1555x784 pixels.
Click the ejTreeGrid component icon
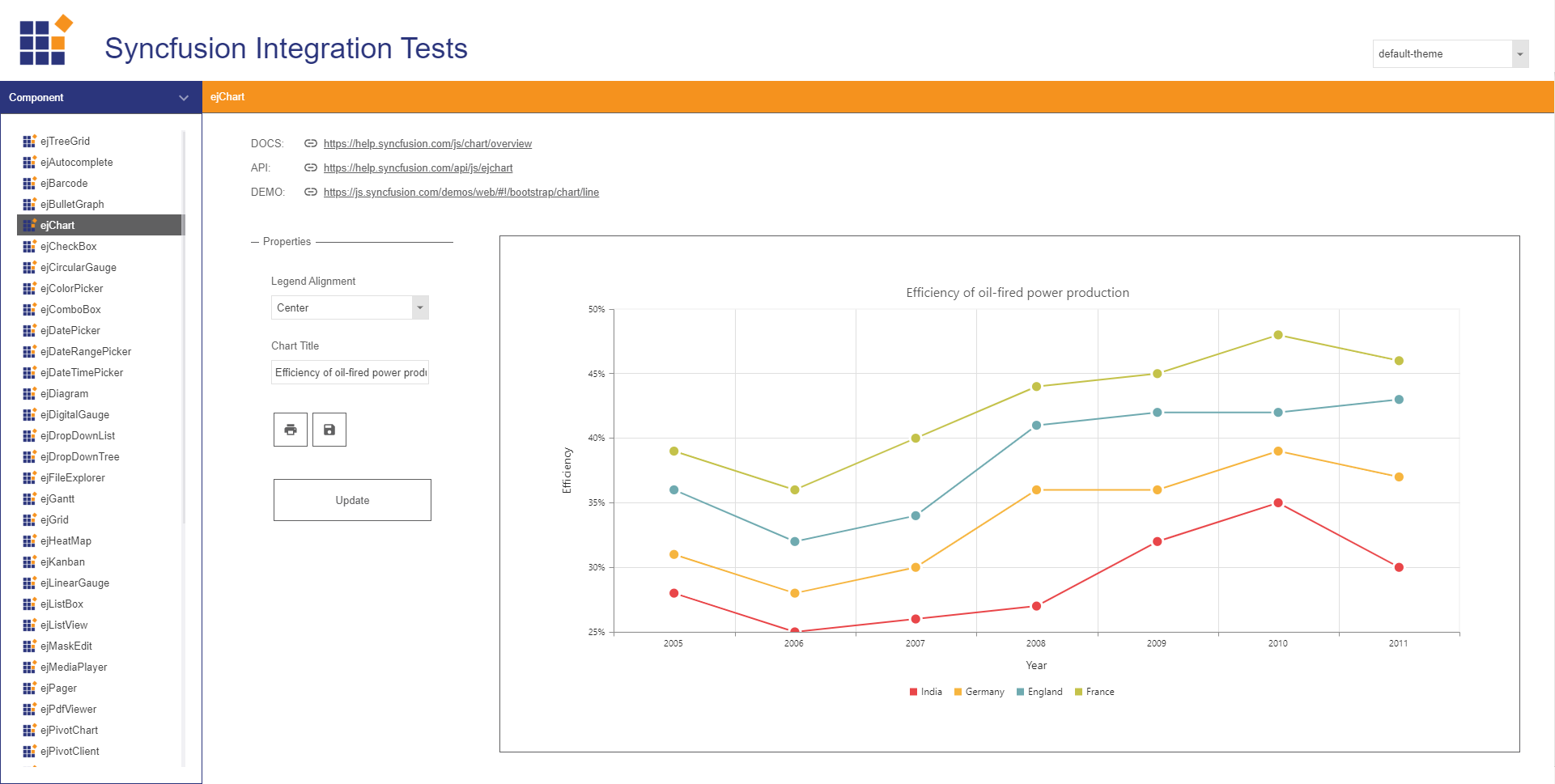[29, 141]
